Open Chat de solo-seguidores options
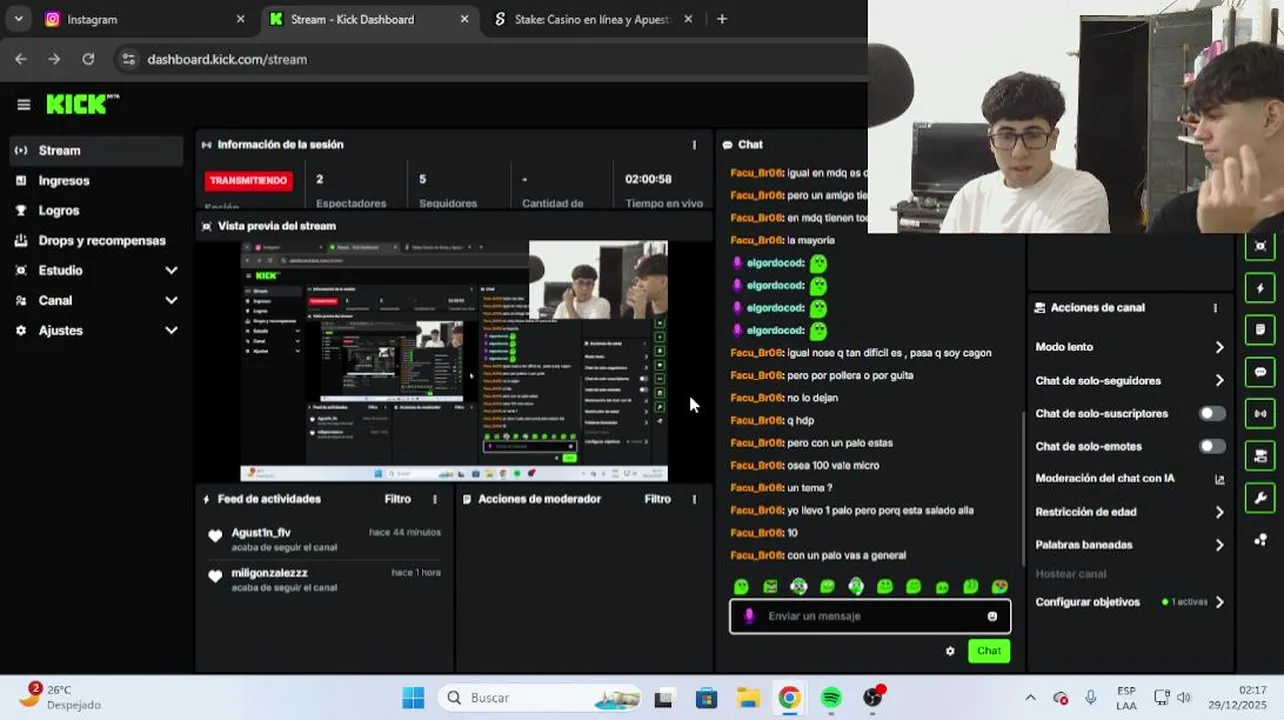 (1130, 380)
